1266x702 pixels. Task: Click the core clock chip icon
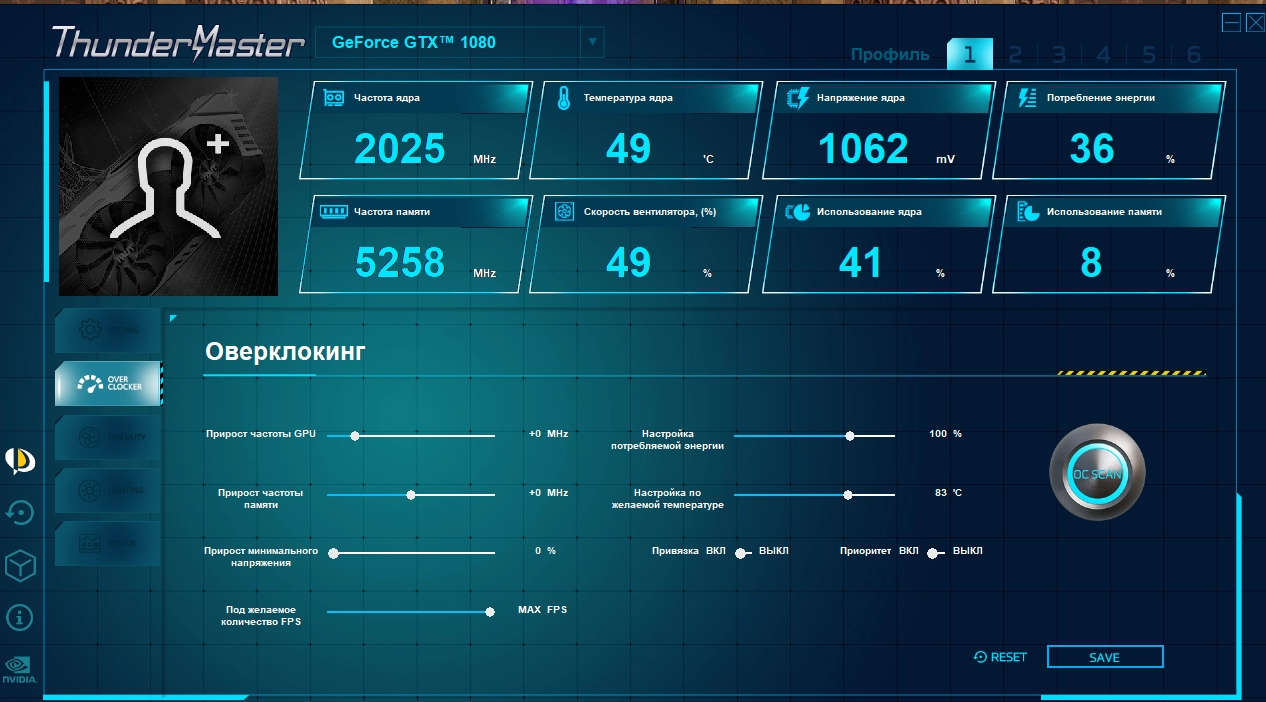click(x=333, y=98)
